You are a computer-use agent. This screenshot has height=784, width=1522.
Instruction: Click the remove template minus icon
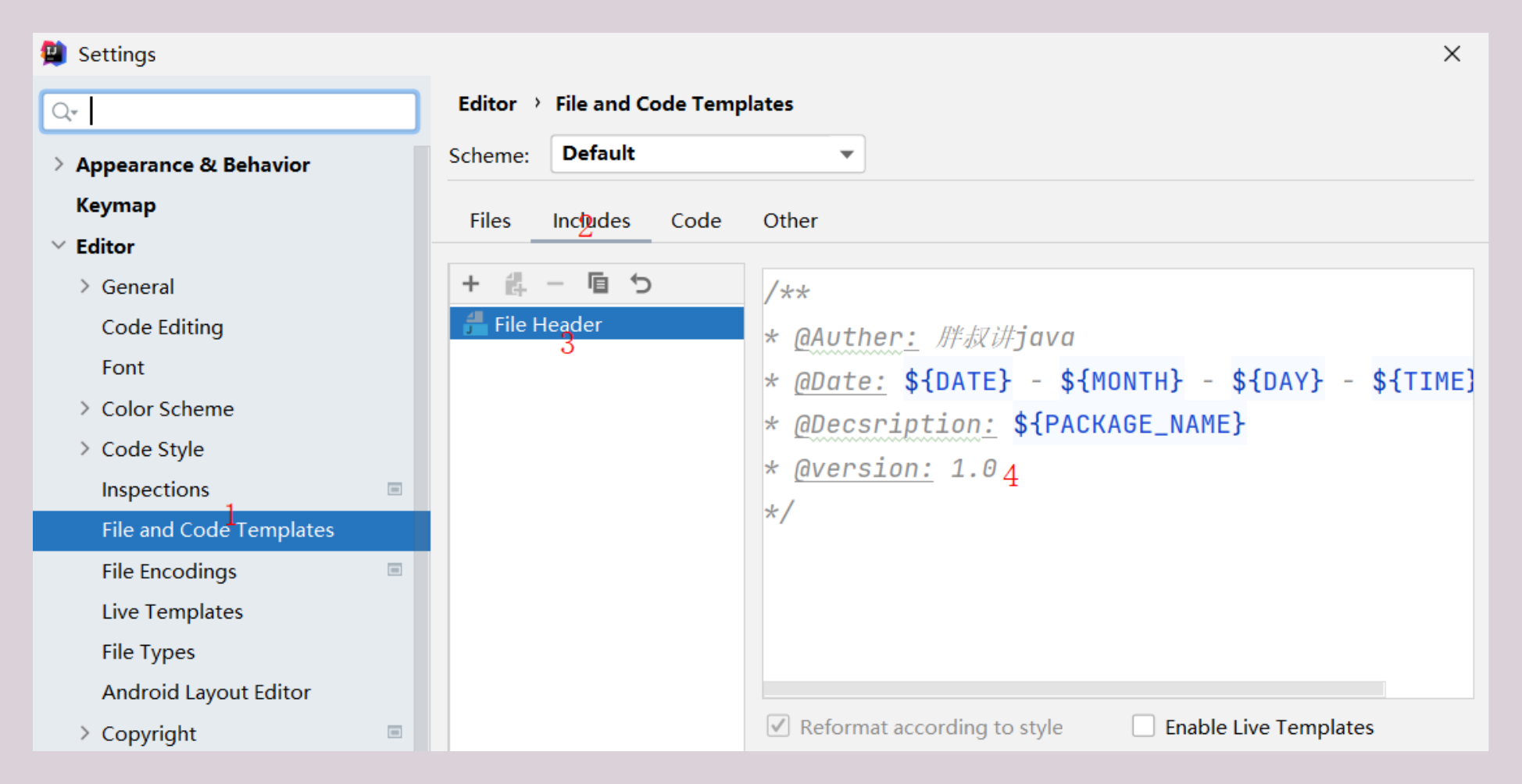point(556,283)
